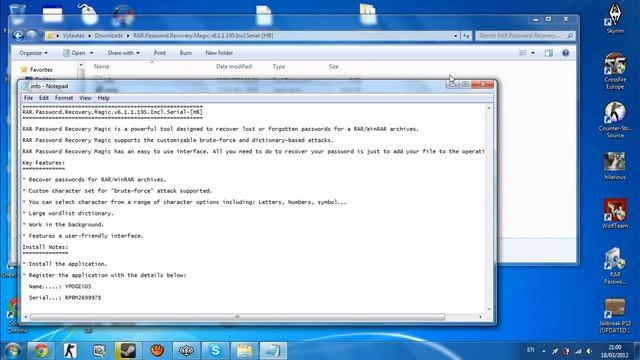Sort by the Date modified column
Viewport: 640px width, 360px height.
(234, 67)
